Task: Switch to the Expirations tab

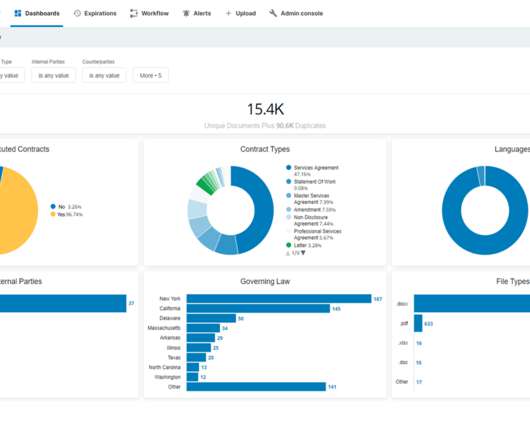Action: (x=95, y=14)
